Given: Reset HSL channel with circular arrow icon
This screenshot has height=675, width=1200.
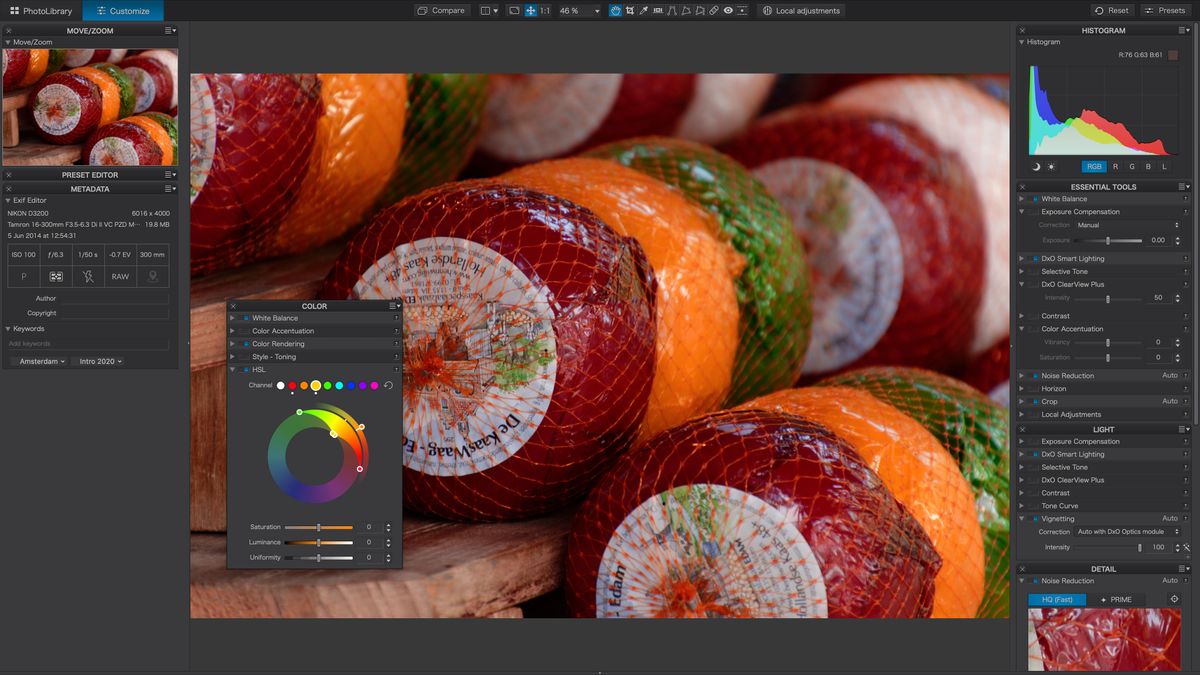Looking at the screenshot, I should [x=388, y=385].
